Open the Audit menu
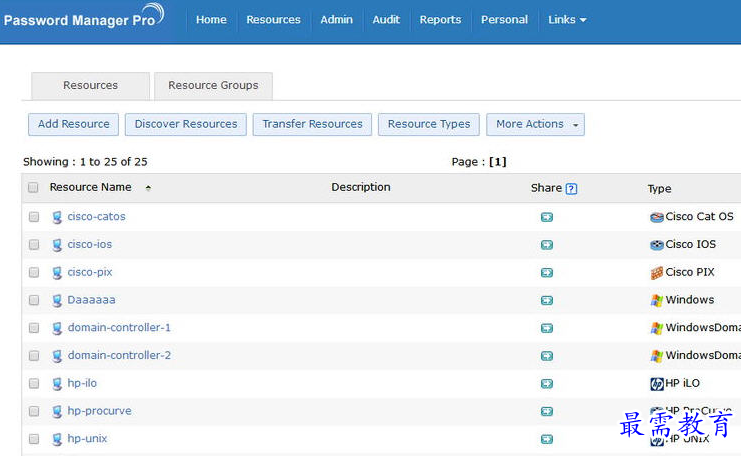 coord(386,20)
